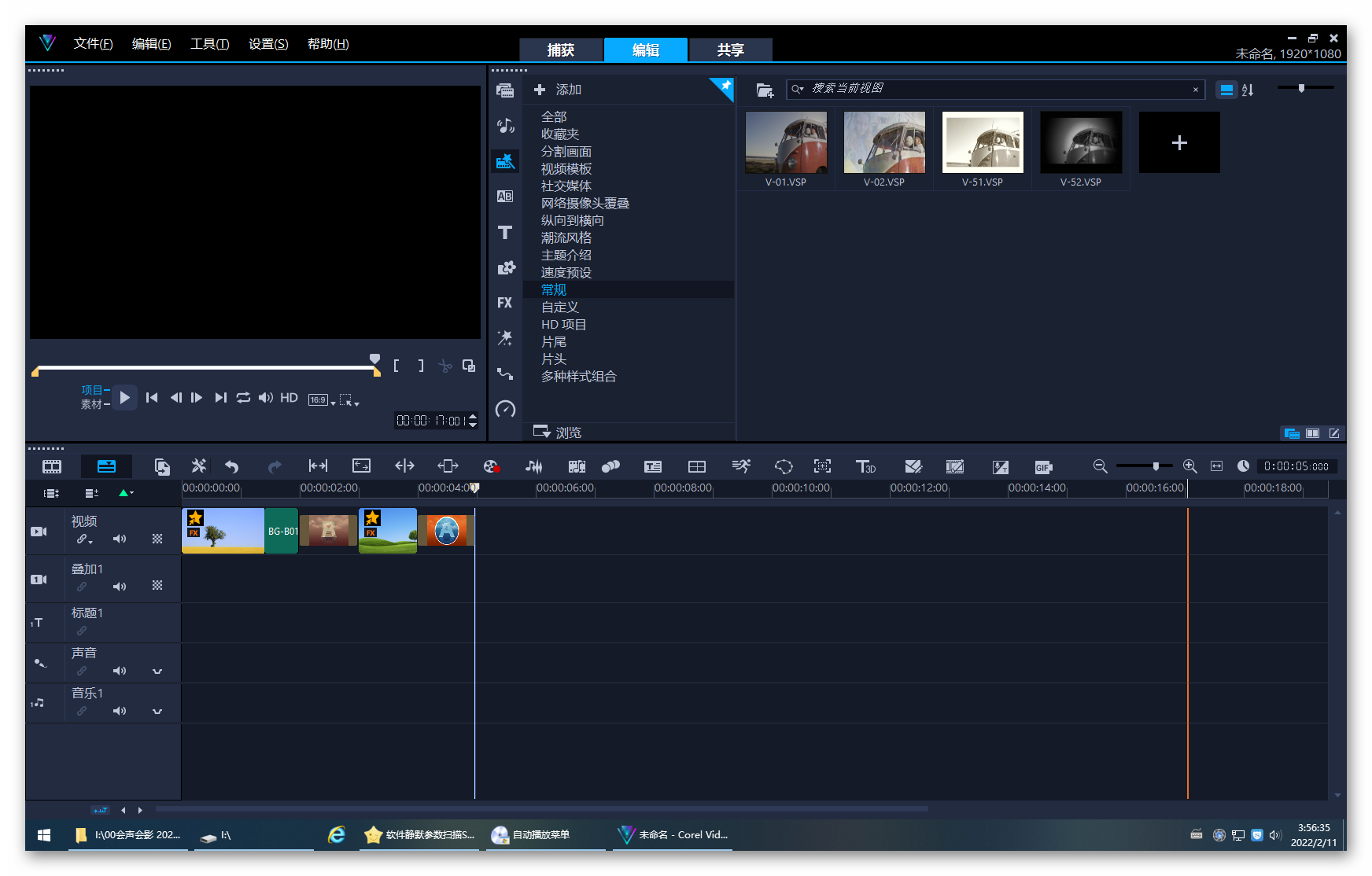Open the search filter dropdown arrow
1372x876 pixels.
[x=798, y=89]
